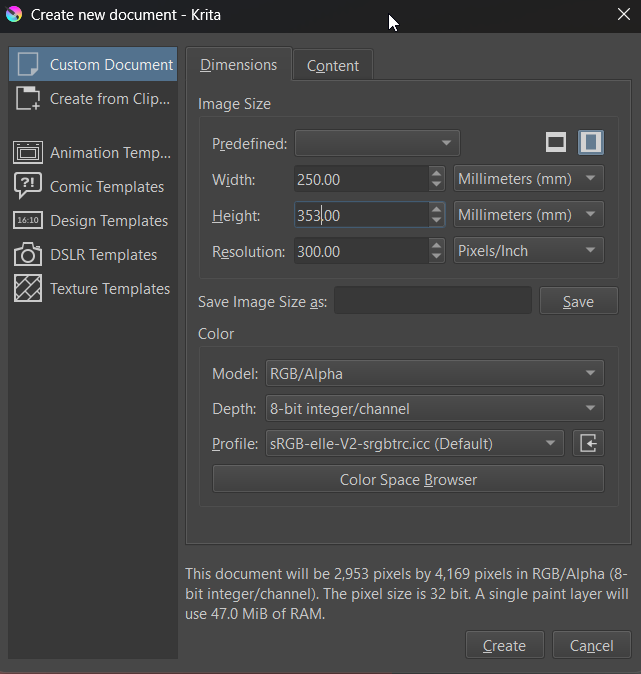
Task: Open the Width units dropdown
Action: 528,179
